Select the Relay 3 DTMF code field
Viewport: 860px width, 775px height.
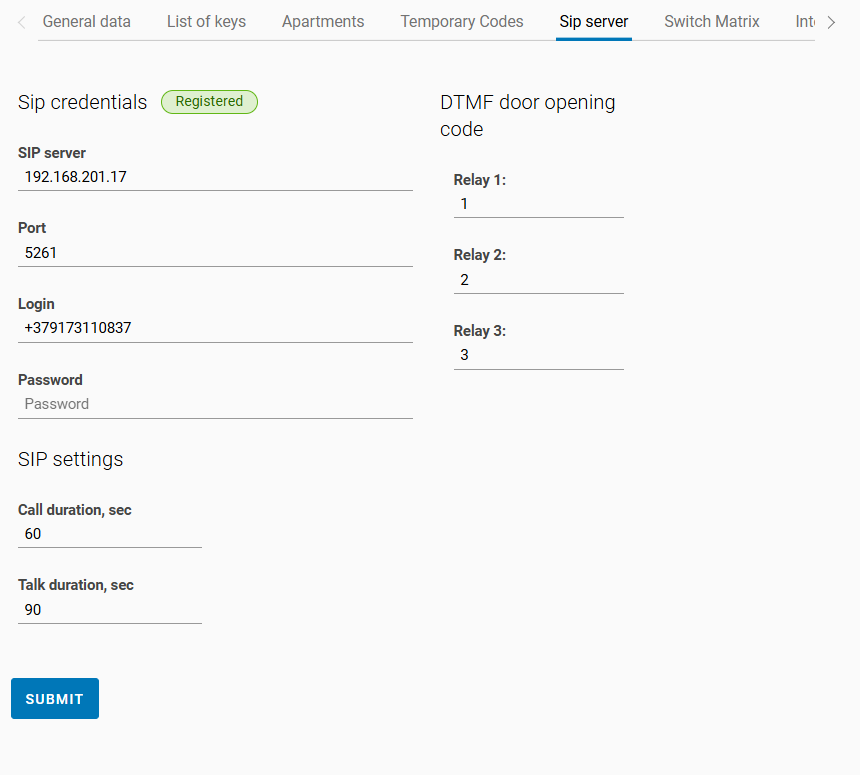(x=538, y=355)
